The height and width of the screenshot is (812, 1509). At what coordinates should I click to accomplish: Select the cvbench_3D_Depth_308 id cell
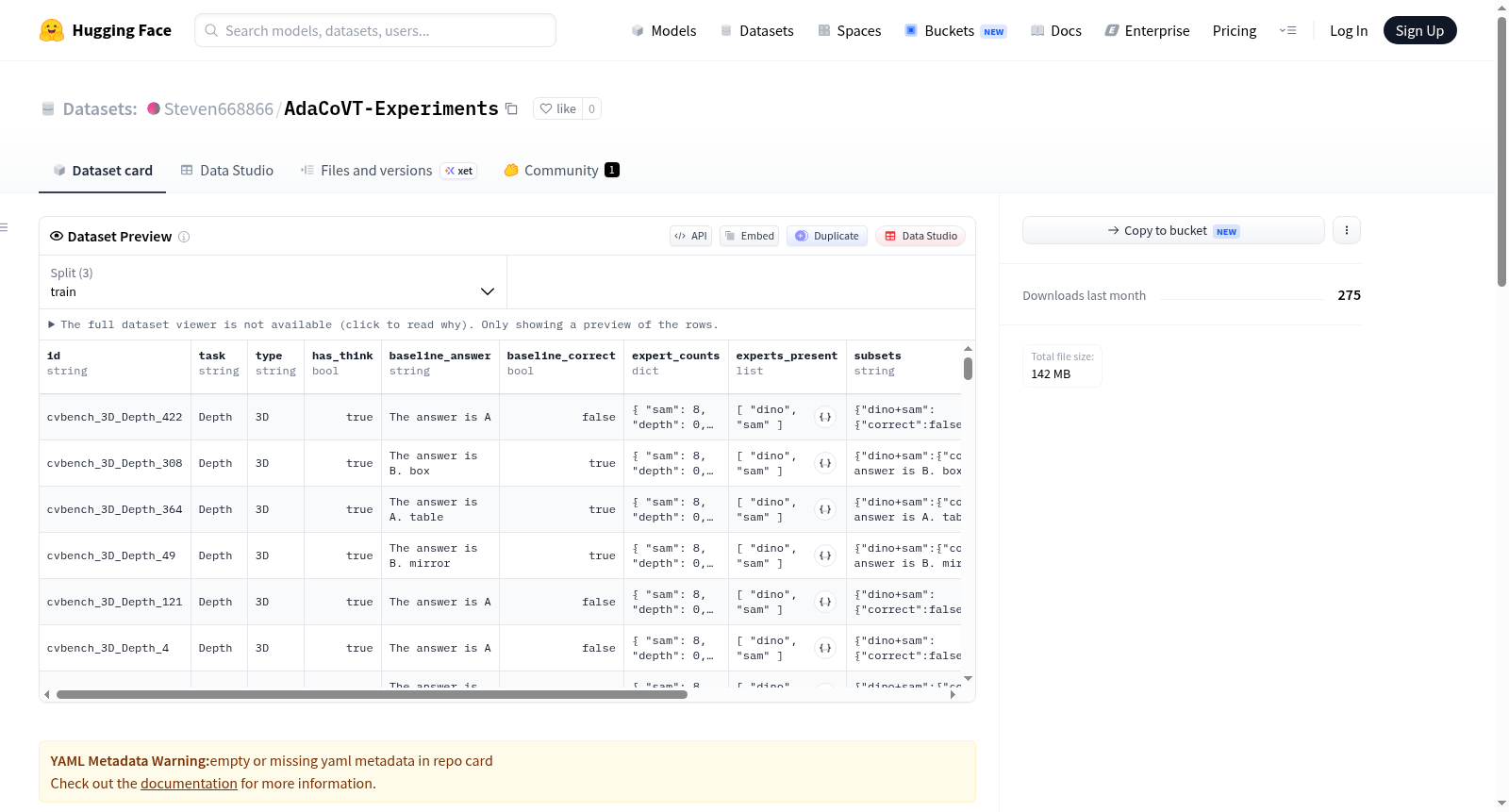(x=115, y=463)
